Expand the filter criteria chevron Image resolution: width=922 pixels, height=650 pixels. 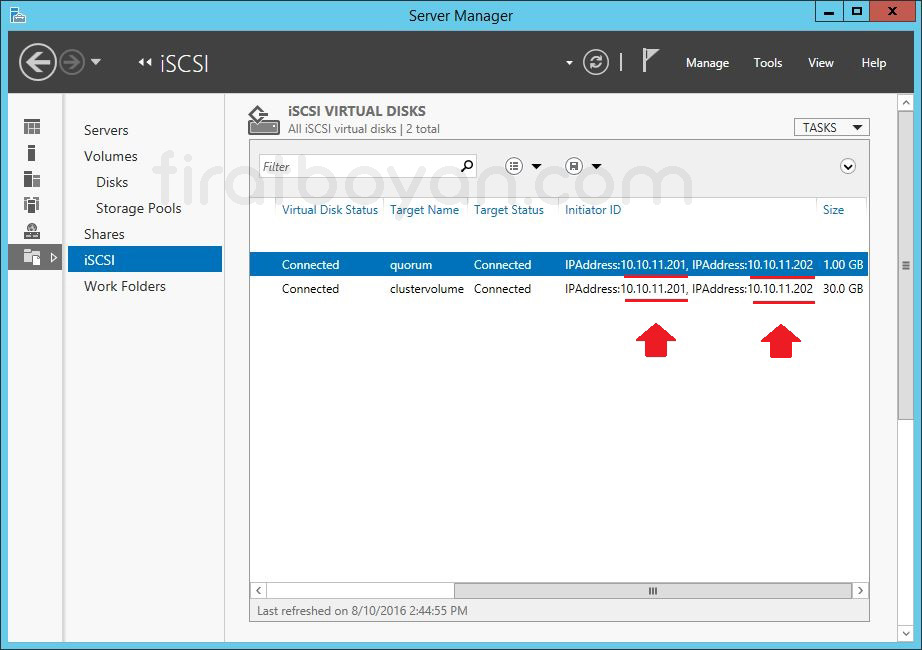coord(847,166)
